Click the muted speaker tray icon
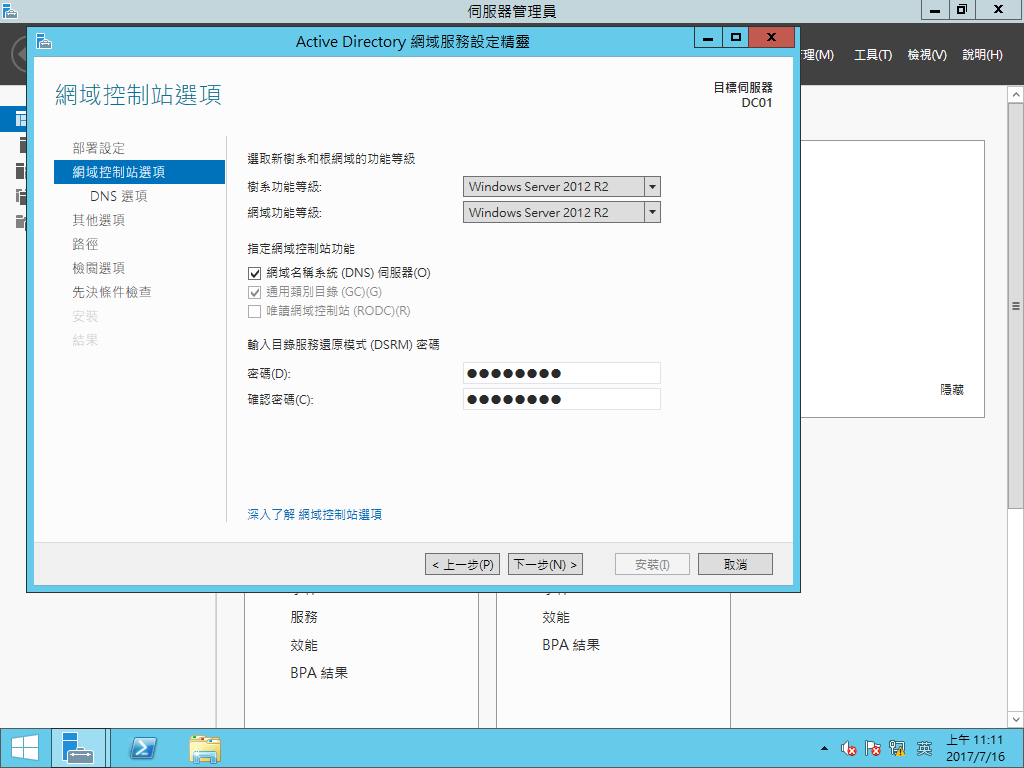This screenshot has width=1024, height=768. pos(848,748)
